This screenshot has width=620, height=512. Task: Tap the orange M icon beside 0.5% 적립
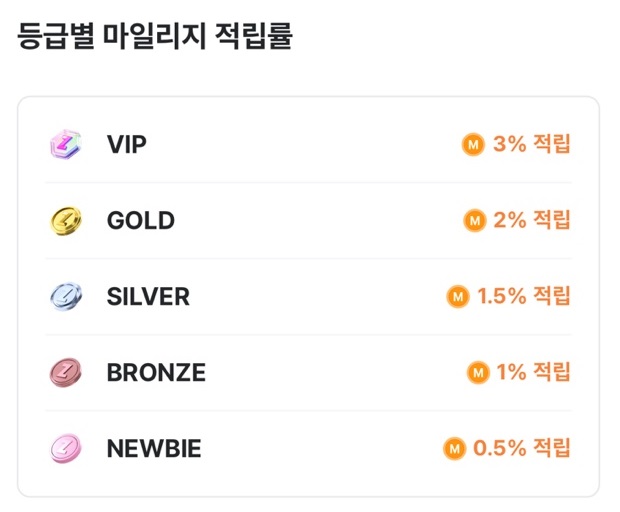(454, 448)
